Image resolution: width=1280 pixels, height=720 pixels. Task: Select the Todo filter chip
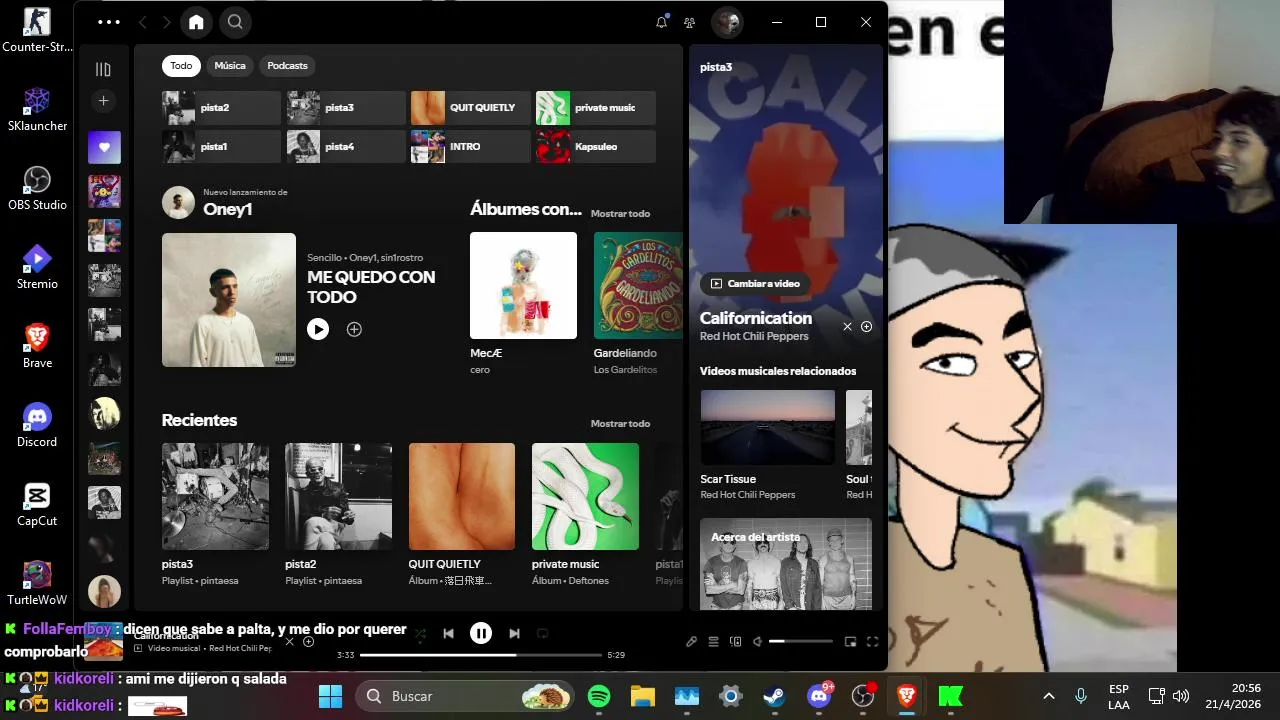tap(181, 66)
